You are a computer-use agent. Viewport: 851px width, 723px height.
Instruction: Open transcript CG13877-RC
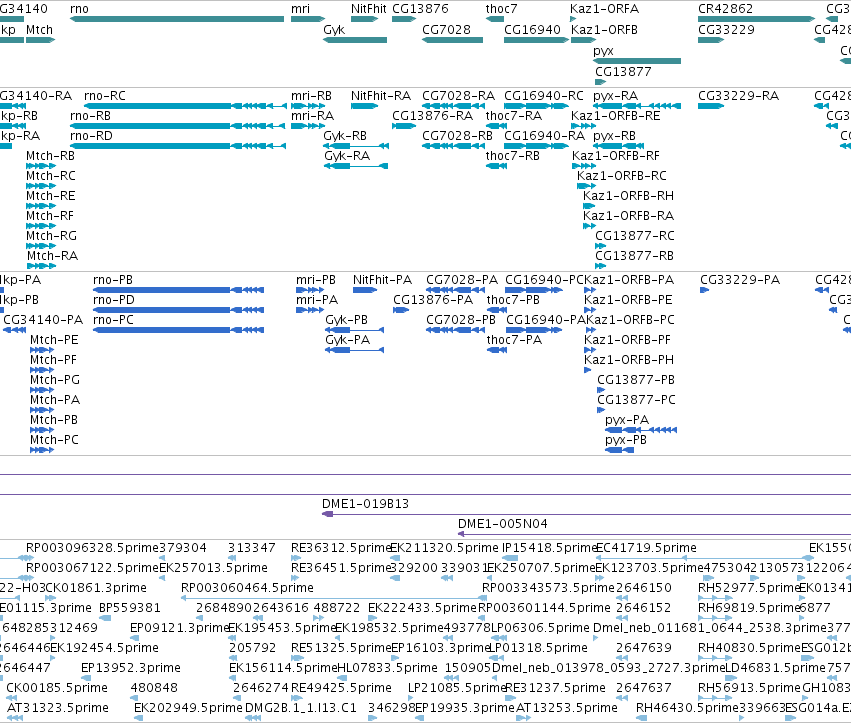click(634, 236)
